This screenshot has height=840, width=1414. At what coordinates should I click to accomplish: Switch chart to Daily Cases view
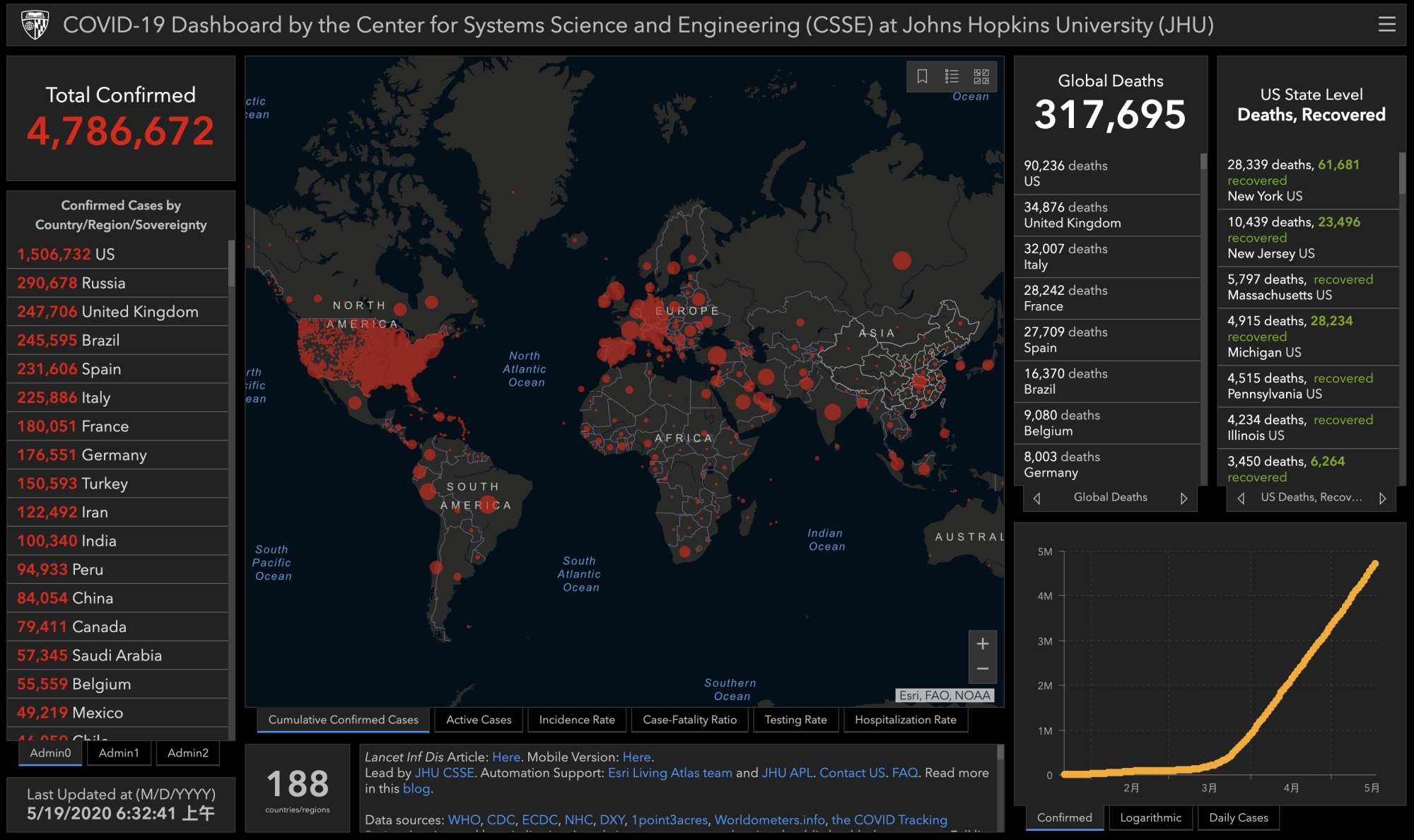tap(1238, 818)
